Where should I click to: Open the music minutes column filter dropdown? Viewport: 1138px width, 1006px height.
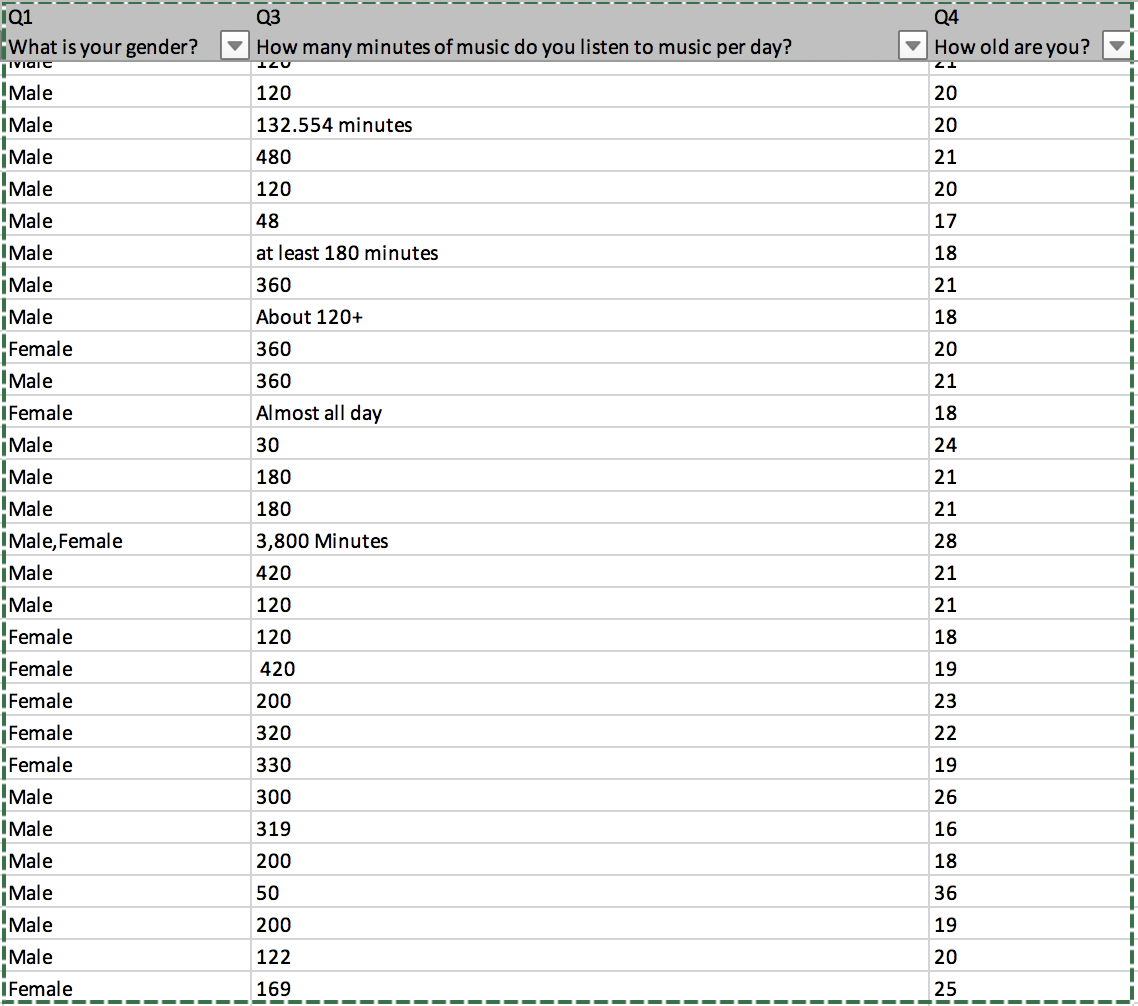tap(912, 46)
